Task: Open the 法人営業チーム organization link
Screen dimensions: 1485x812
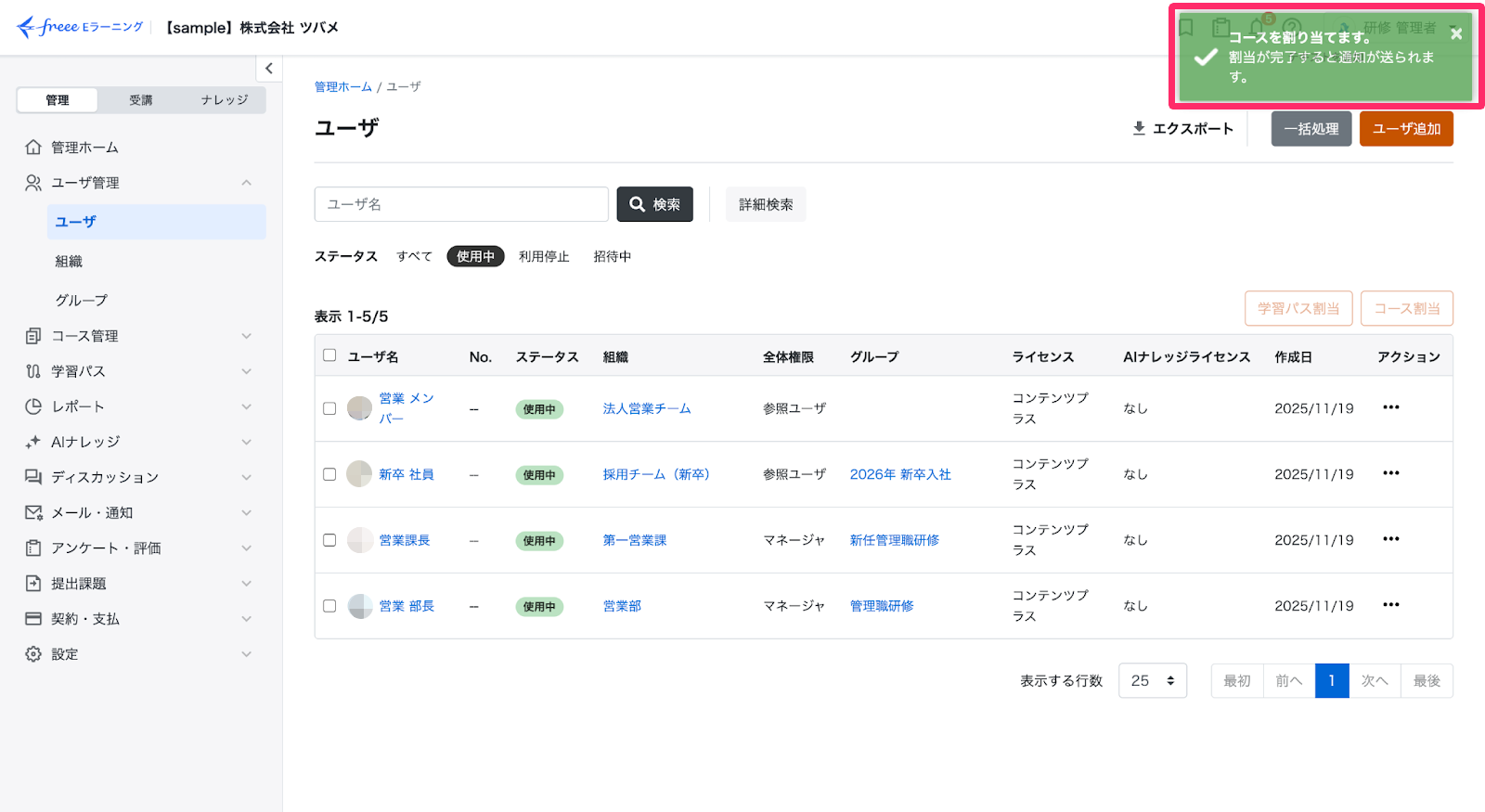Action: (647, 408)
